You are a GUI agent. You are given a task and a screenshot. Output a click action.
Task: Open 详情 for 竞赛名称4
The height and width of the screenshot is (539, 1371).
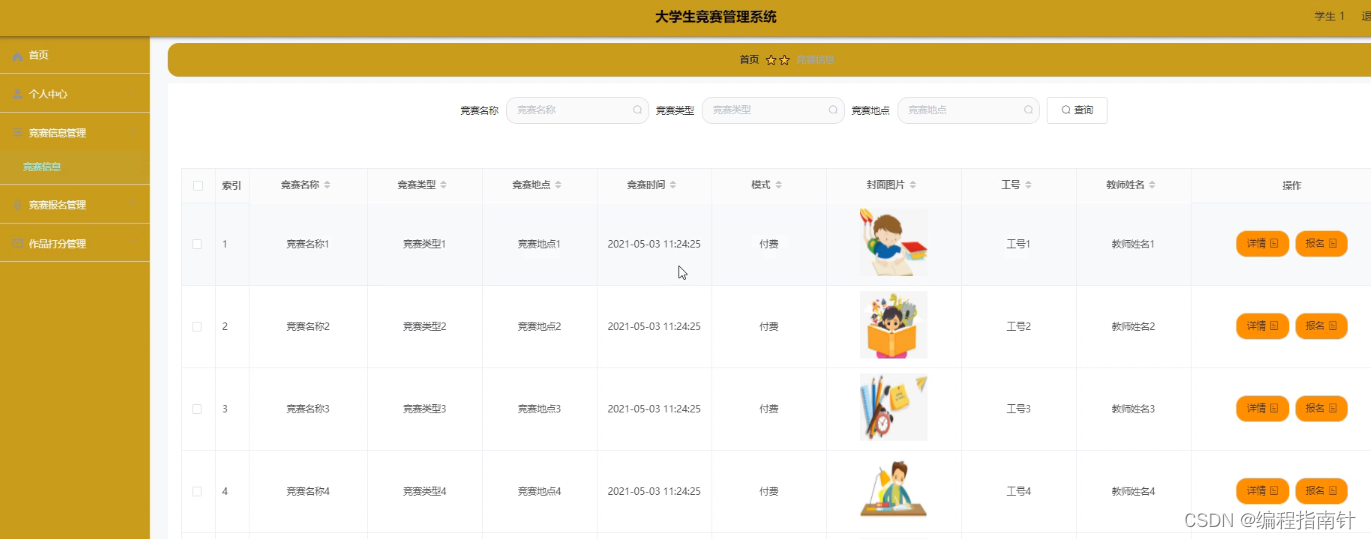[x=1262, y=491]
